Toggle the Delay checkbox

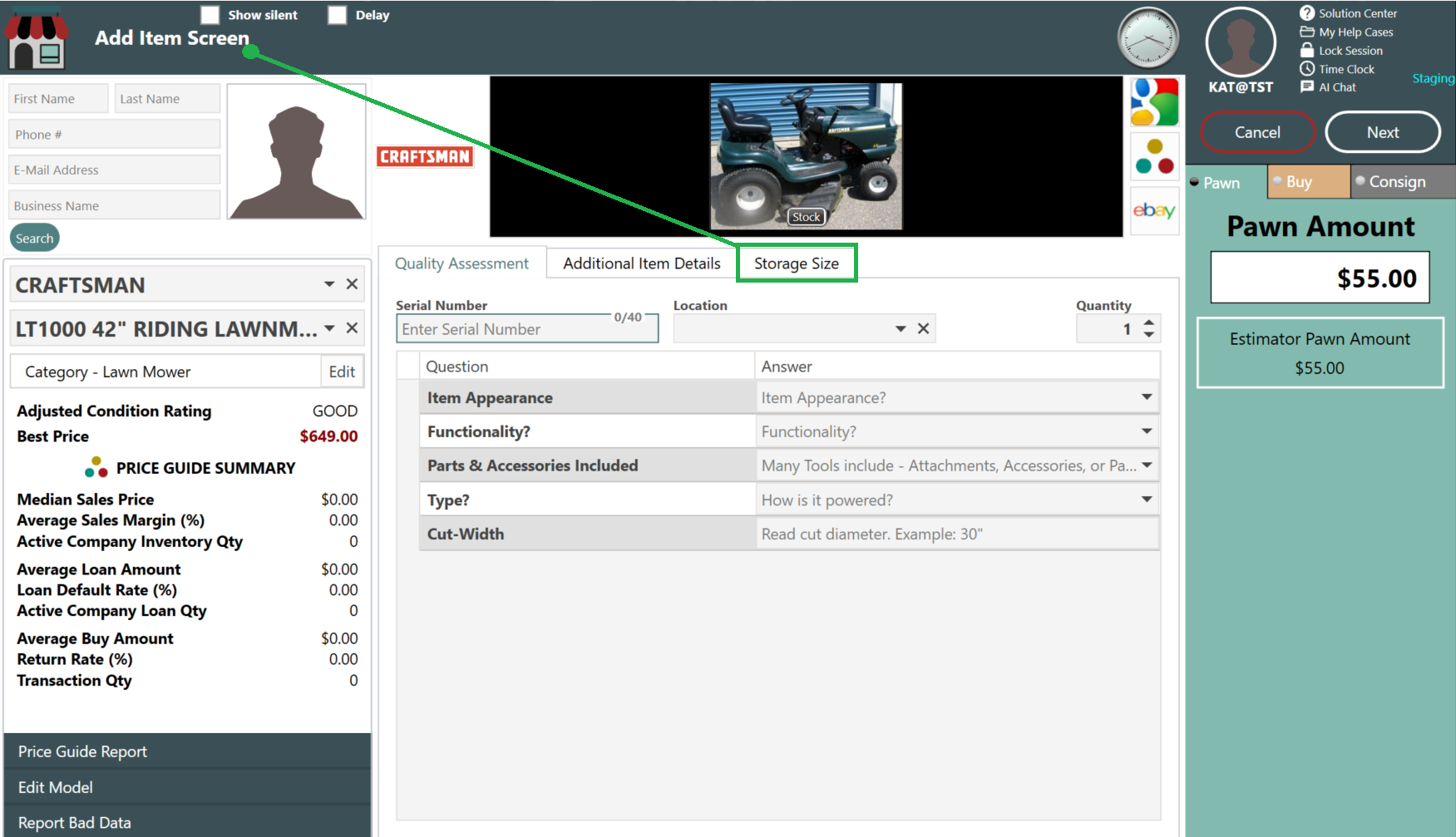tap(337, 15)
